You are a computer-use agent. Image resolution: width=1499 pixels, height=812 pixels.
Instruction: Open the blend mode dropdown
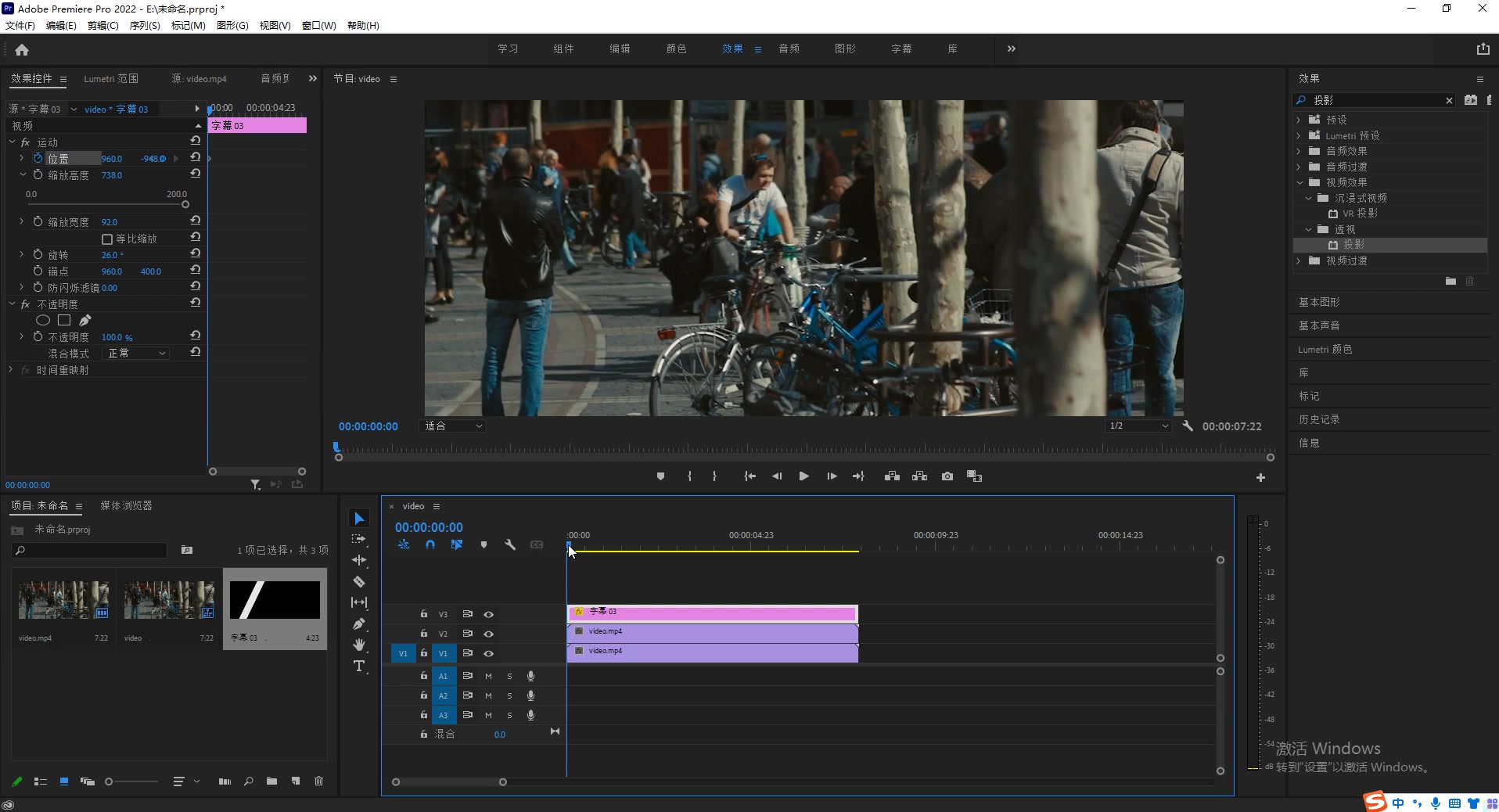136,354
